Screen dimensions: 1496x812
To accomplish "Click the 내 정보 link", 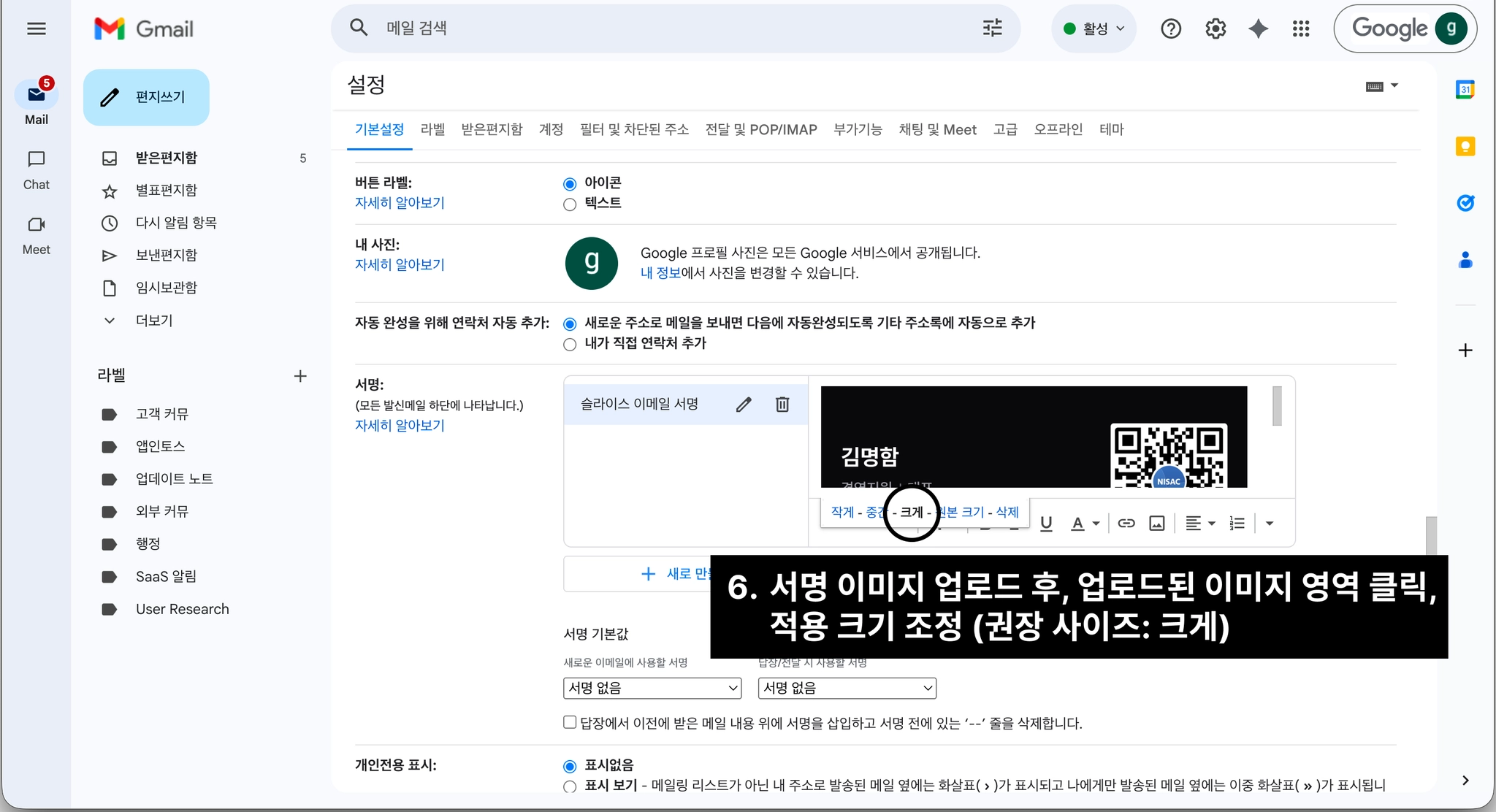I will click(660, 273).
